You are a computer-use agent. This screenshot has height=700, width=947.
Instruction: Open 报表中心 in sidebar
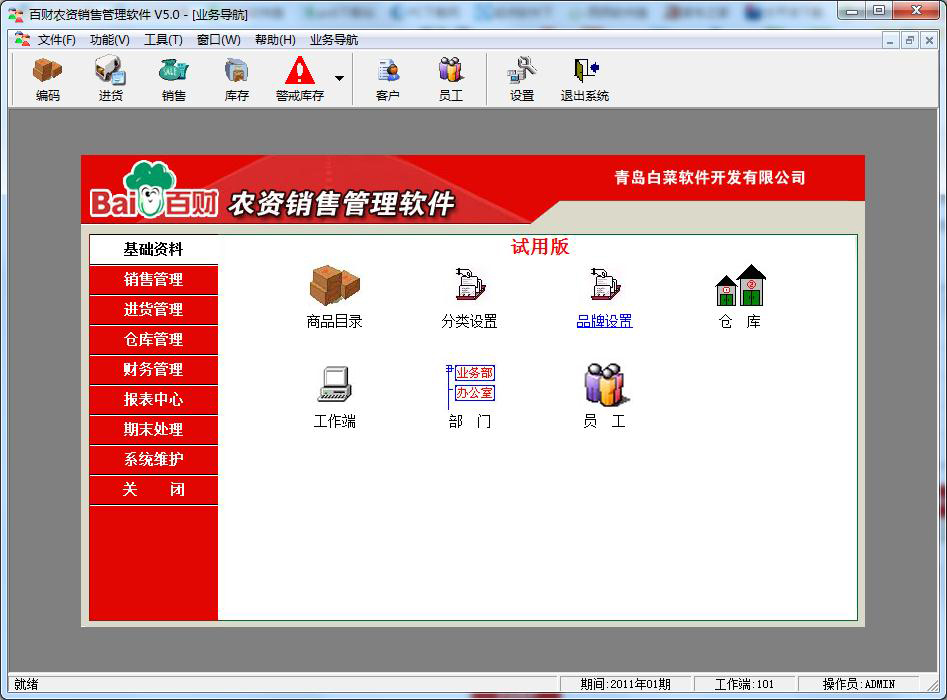coord(153,400)
